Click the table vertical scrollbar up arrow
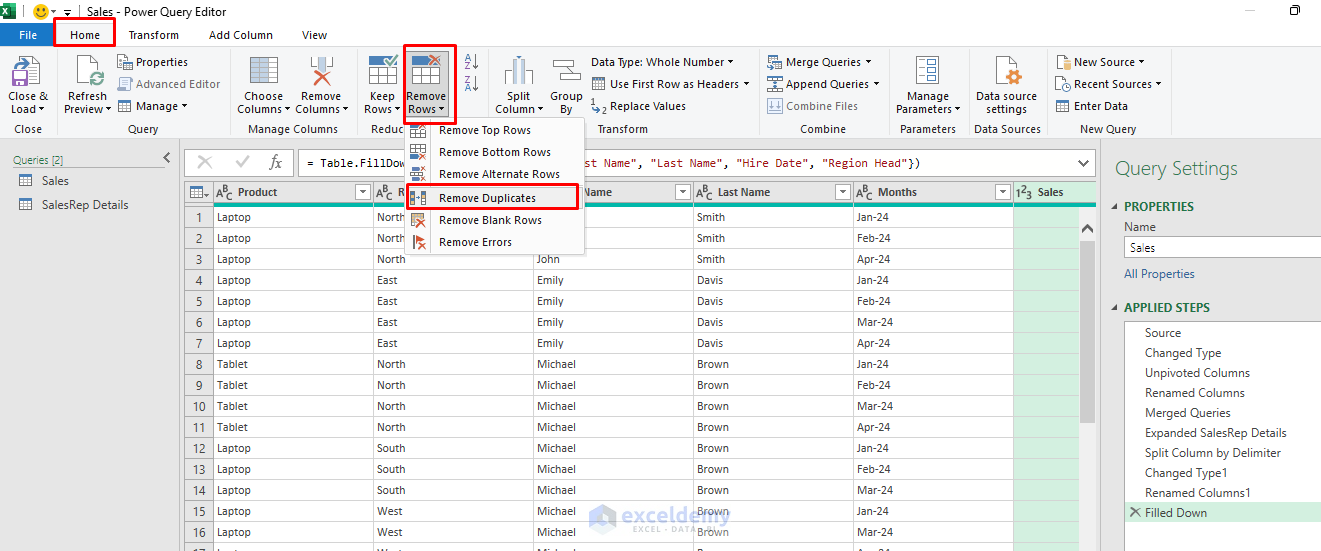Image resolution: width=1321 pixels, height=551 pixels. tap(1088, 229)
